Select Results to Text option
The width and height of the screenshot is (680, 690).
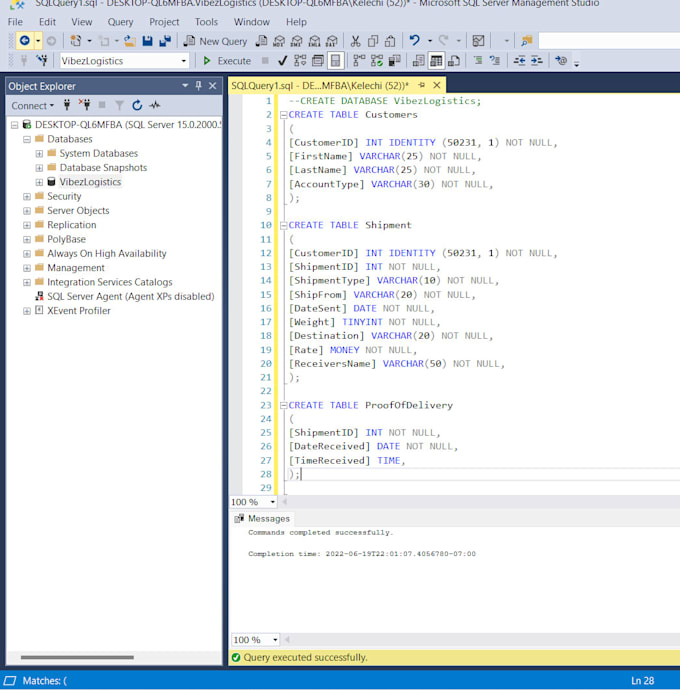419,60
